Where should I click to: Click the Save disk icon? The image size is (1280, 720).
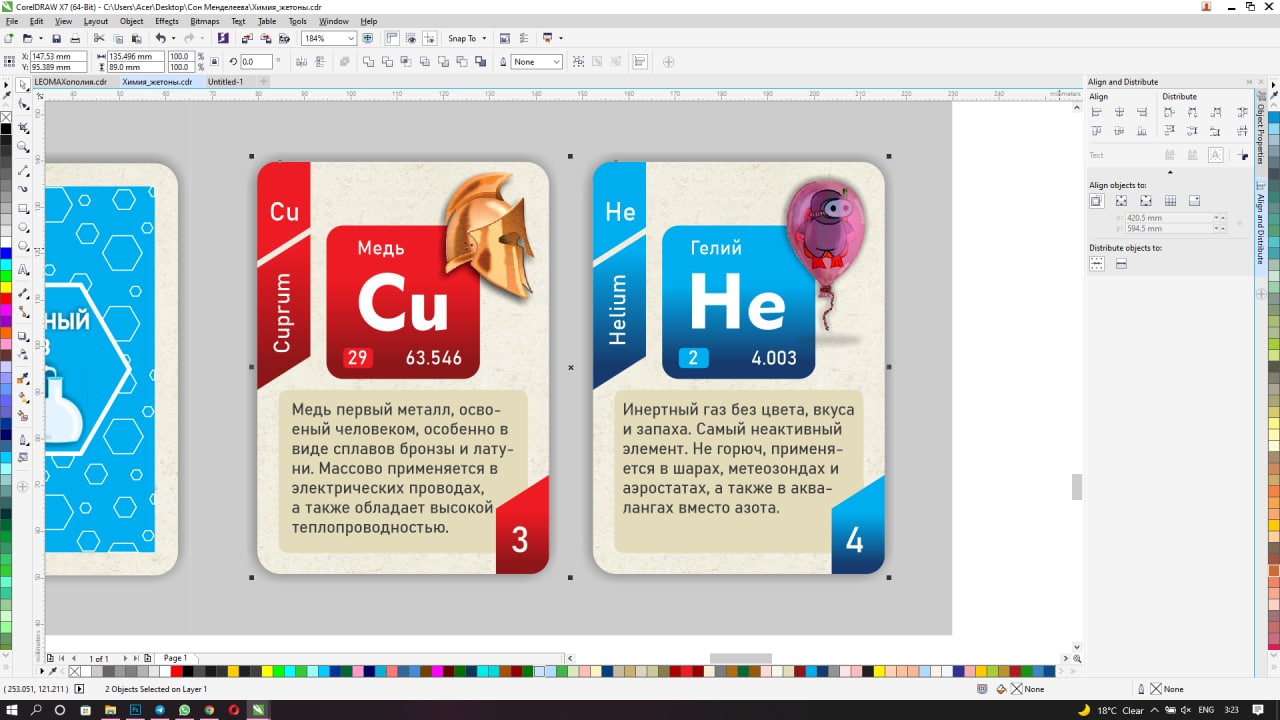57,38
